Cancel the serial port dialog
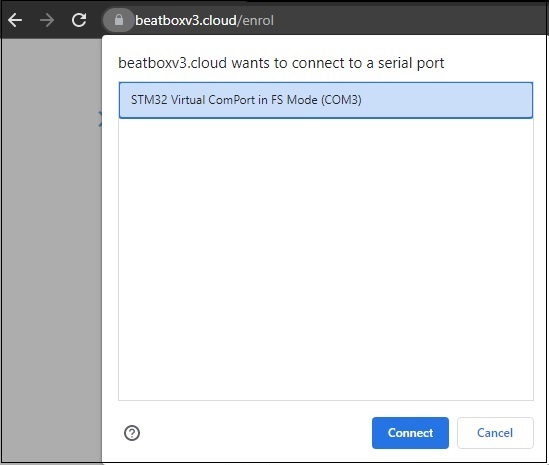Screen dimensions: 549x465 (495, 433)
